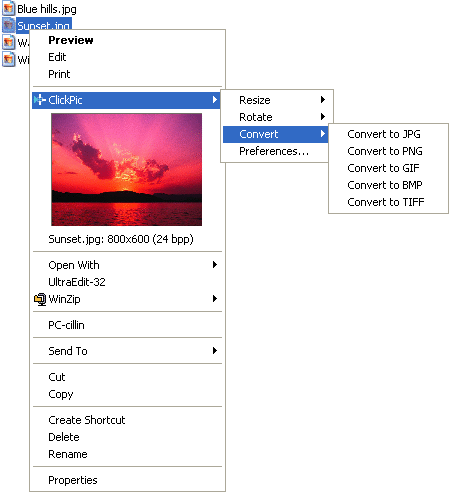The height and width of the screenshot is (498, 453).
Task: Open the Send To submenu
Action: pyautogui.click(x=127, y=351)
